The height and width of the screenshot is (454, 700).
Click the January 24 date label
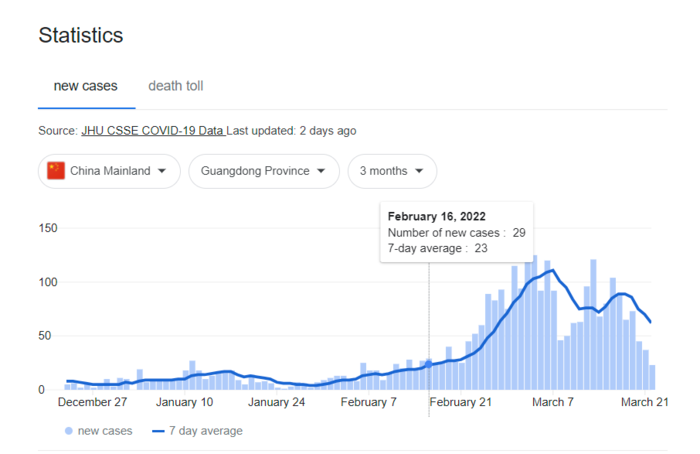point(277,402)
